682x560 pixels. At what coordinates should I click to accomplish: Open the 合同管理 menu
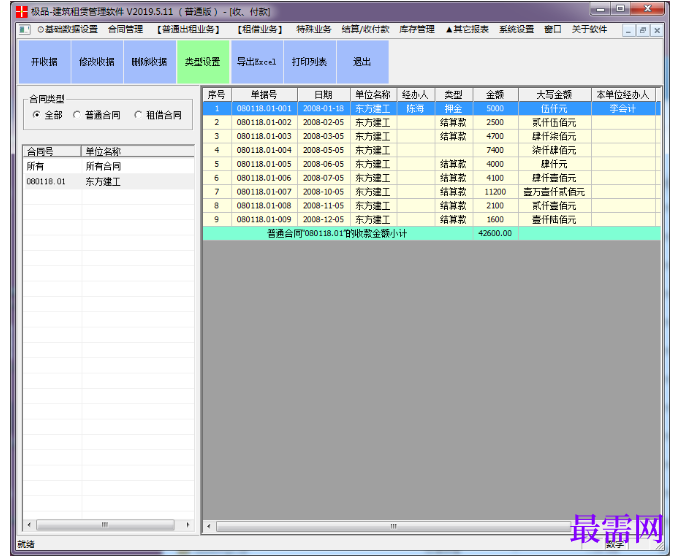(x=126, y=30)
